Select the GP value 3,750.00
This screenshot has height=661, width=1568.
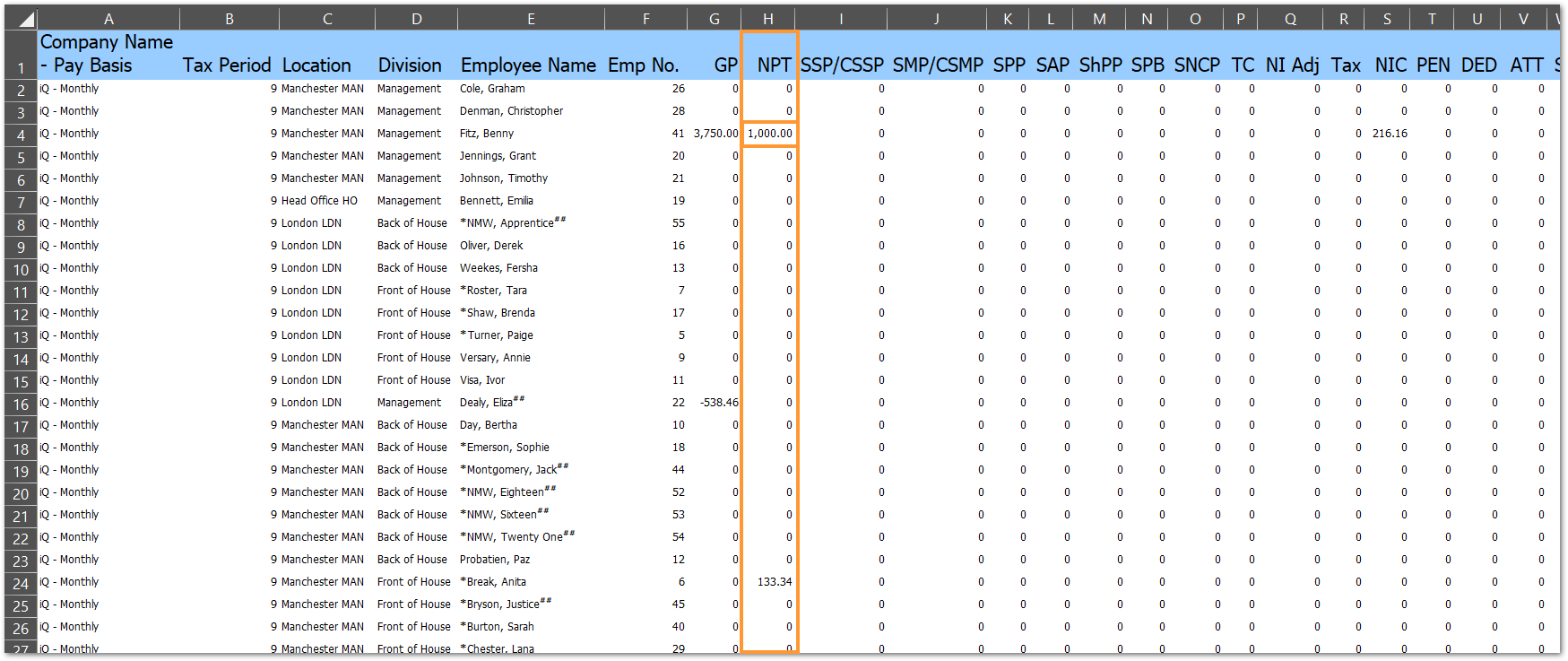coord(715,134)
